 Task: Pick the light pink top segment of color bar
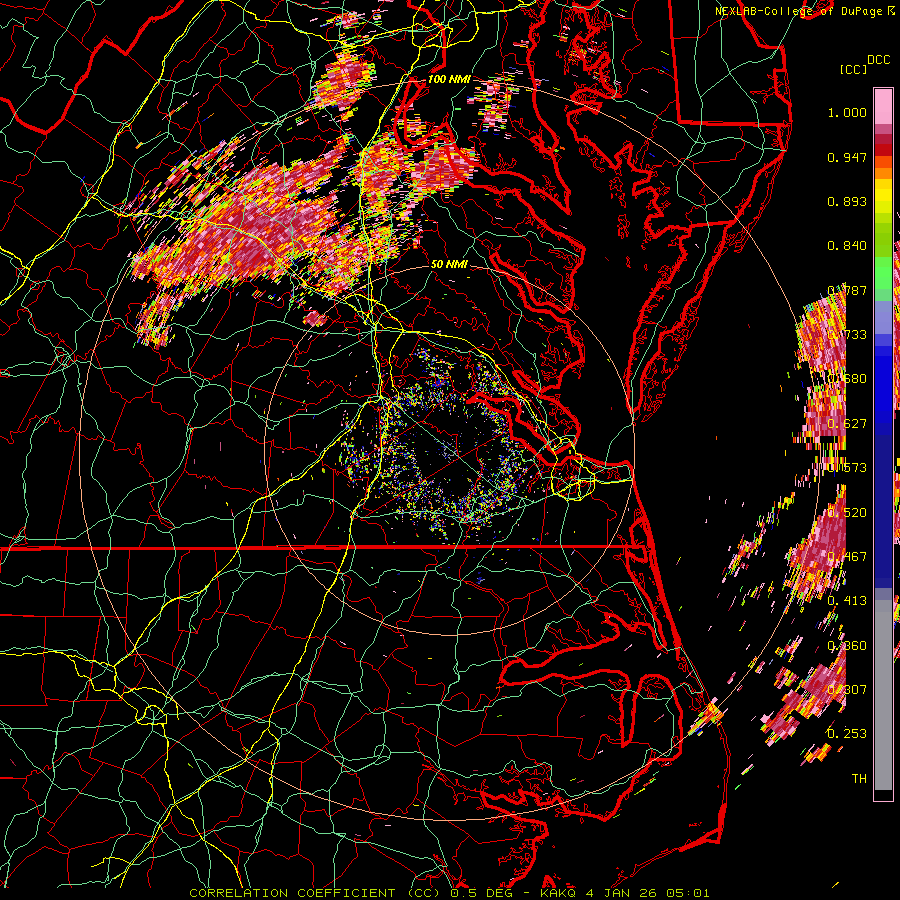click(x=883, y=107)
